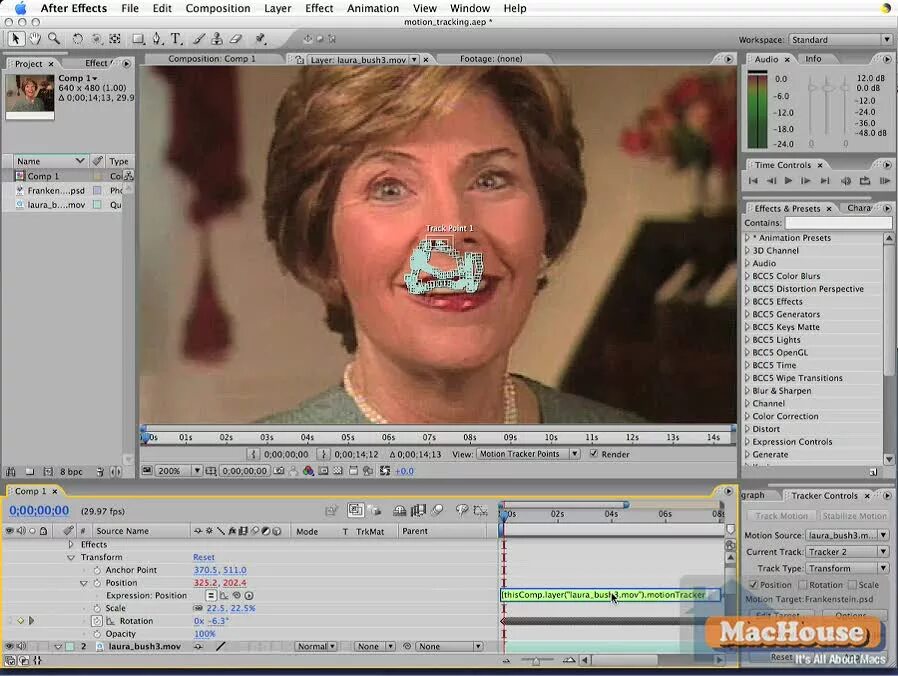This screenshot has height=676, width=898.
Task: Select the arrow Selection tool
Action: click(15, 39)
